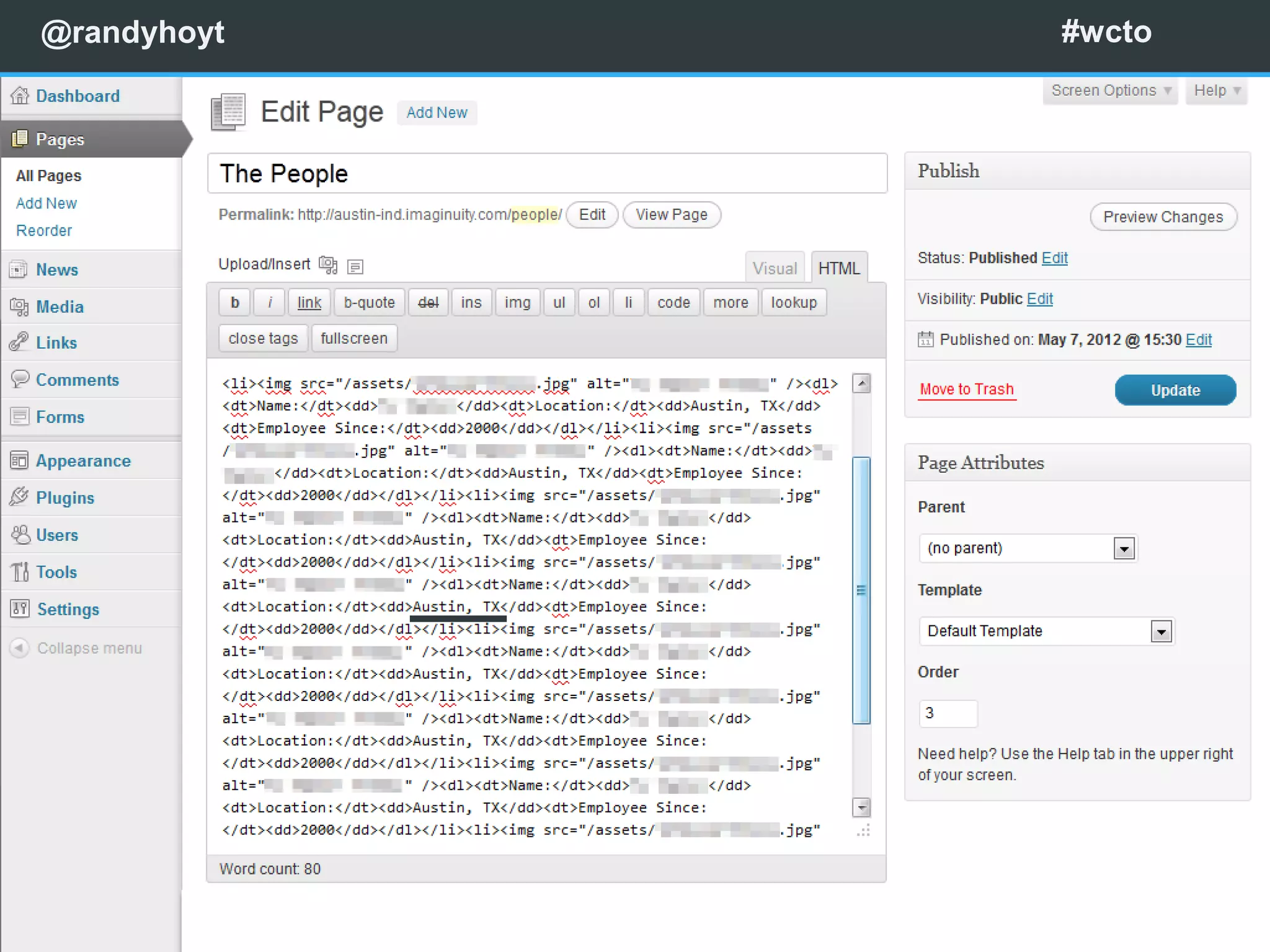Screen dimensions: 1270x952
Task: Click the Media library icon in sidebar
Action: tap(20, 307)
